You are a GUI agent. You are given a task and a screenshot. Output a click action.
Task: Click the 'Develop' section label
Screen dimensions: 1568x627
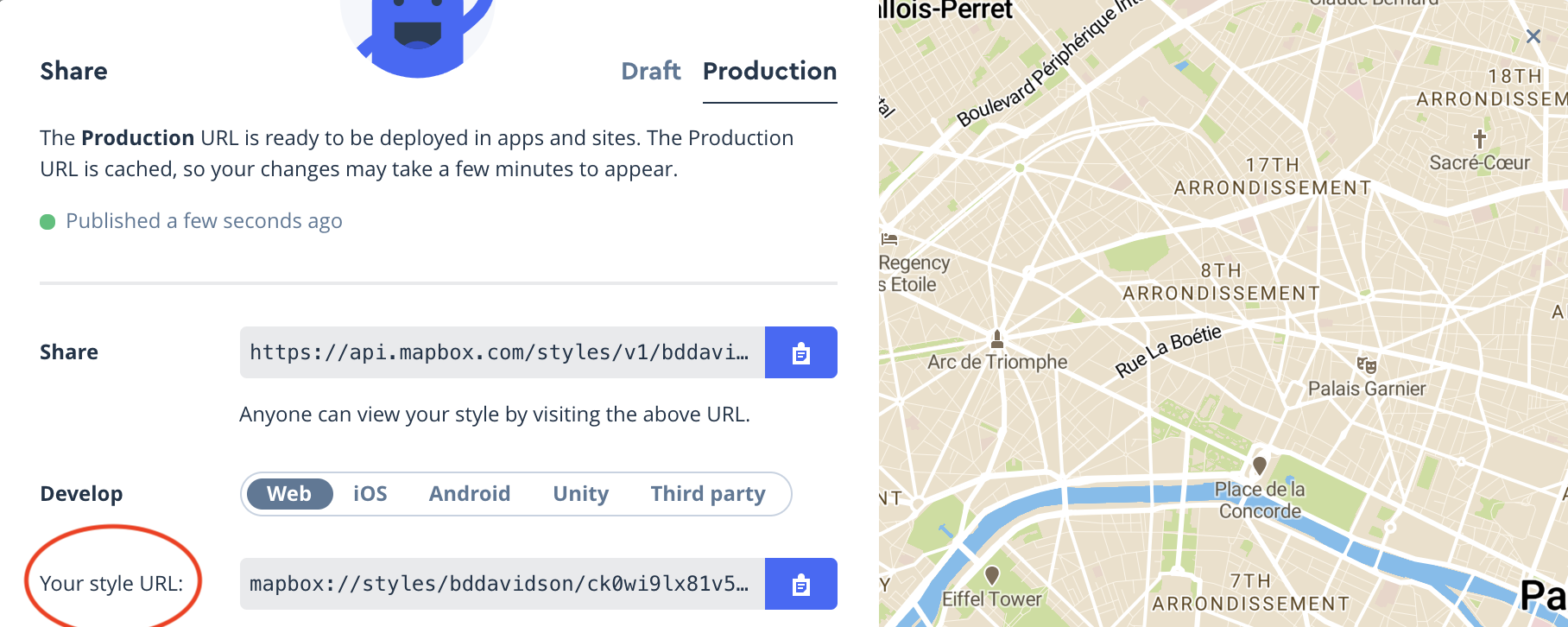click(x=81, y=494)
